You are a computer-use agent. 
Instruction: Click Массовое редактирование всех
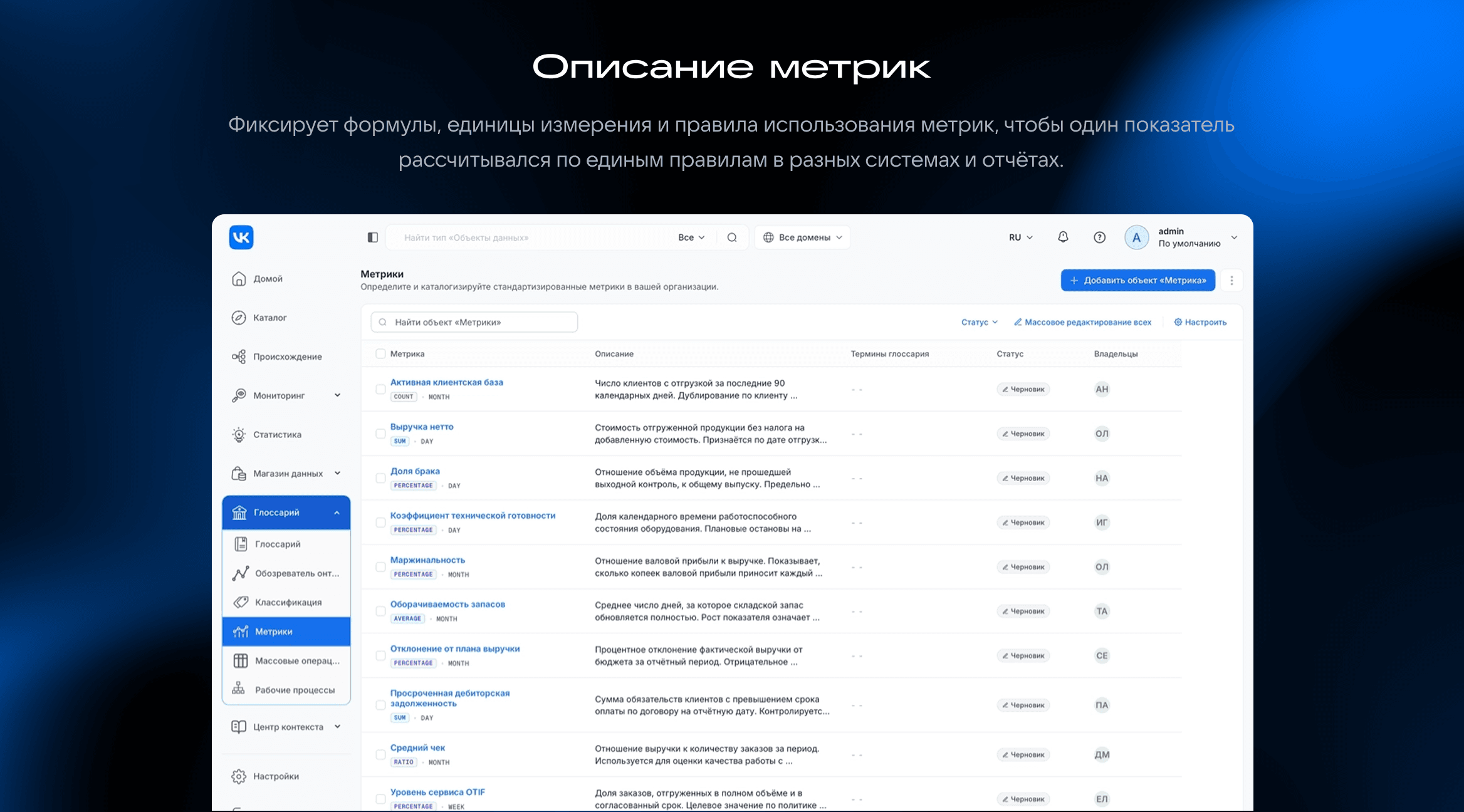click(1083, 322)
